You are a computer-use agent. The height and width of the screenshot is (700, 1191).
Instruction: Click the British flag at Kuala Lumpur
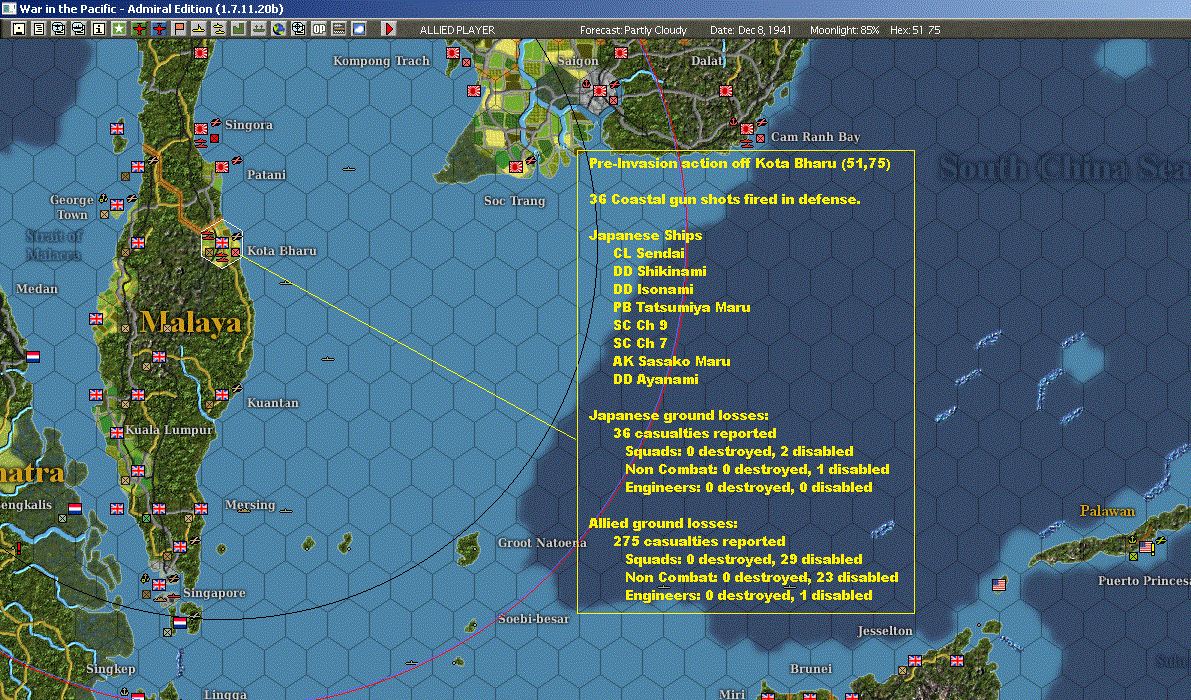tap(117, 433)
